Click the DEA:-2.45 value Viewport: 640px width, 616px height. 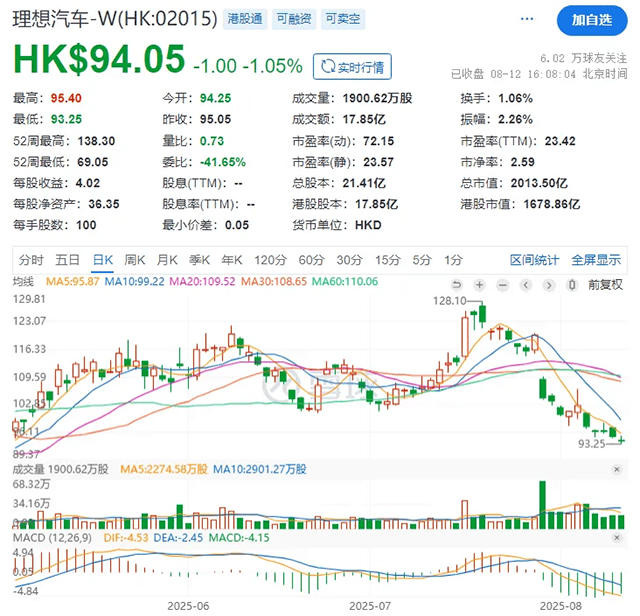pyautogui.click(x=178, y=538)
